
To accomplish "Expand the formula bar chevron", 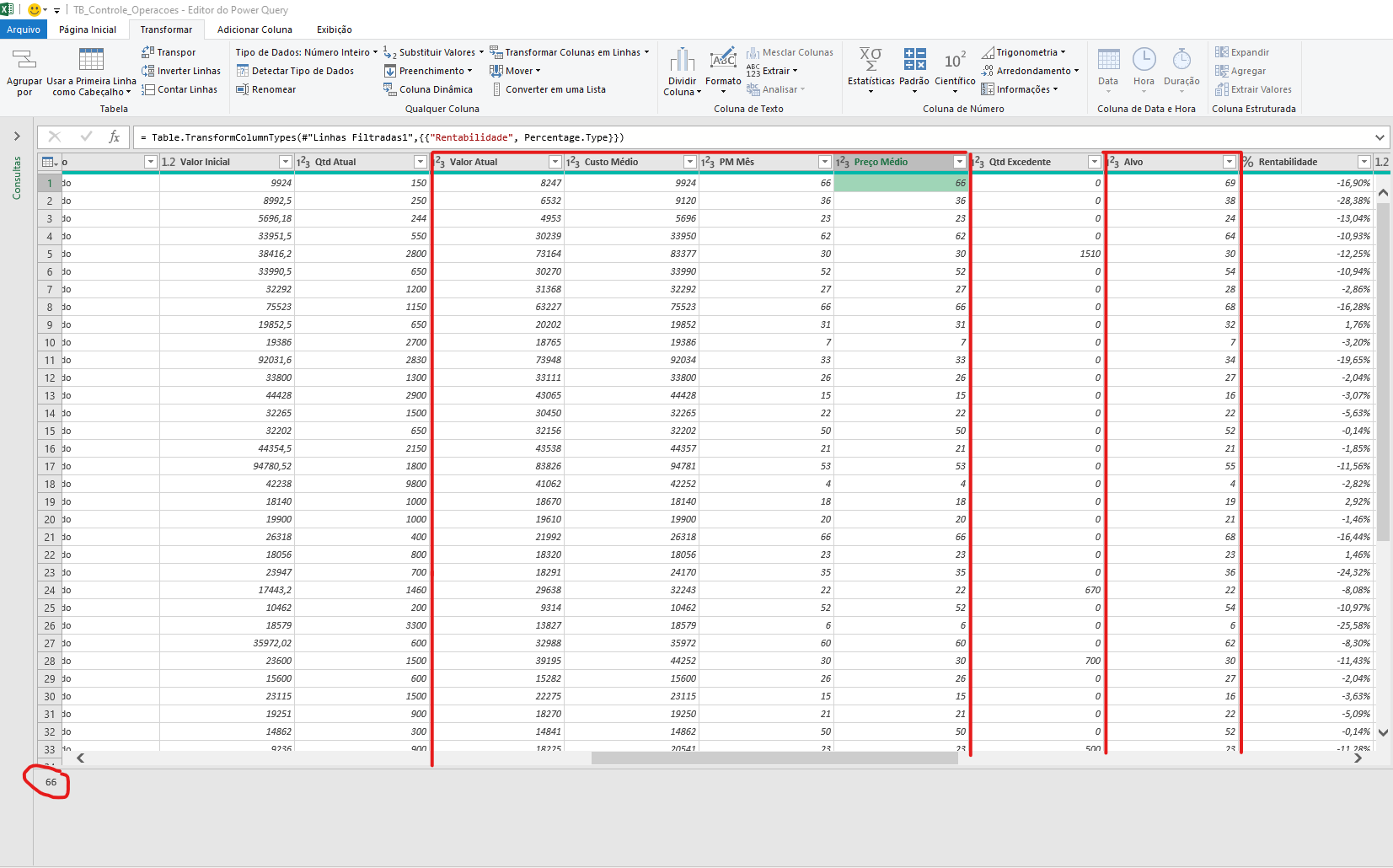I will click(x=1380, y=137).
